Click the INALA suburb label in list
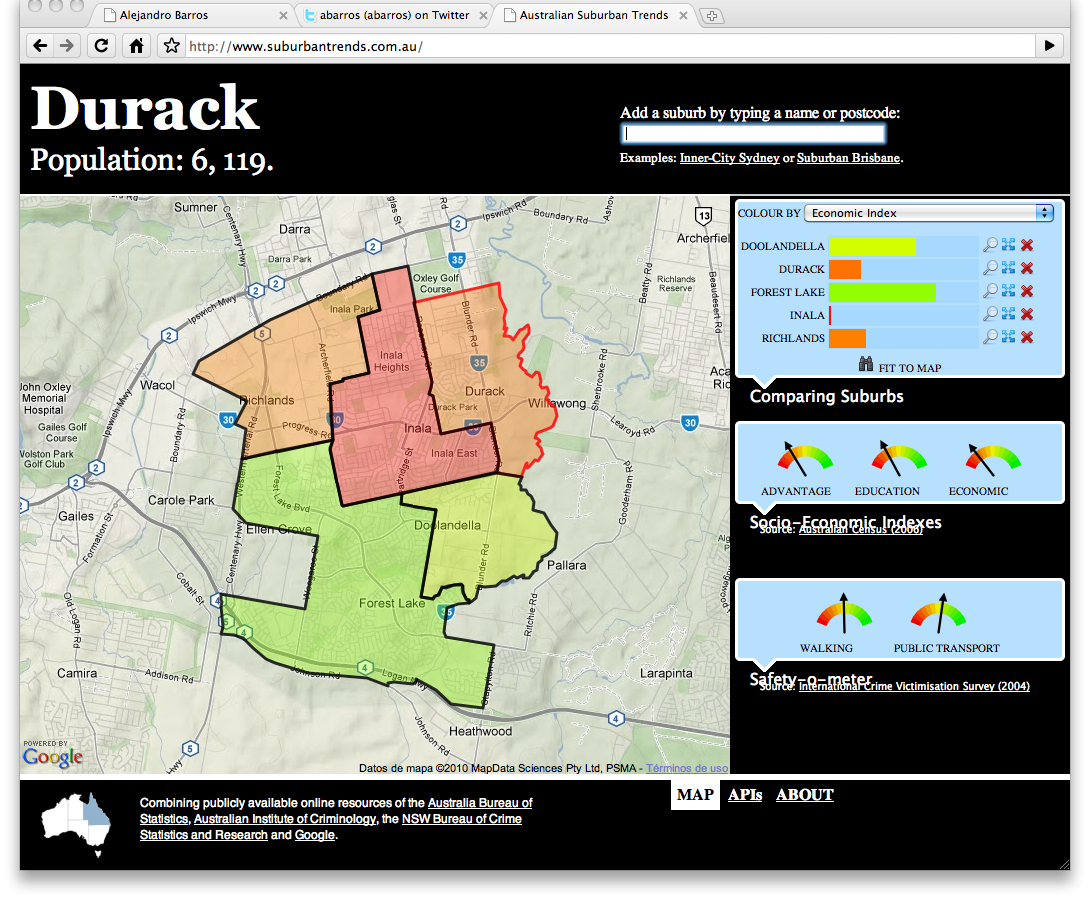Screen dimensions: 1090x900 [807, 315]
